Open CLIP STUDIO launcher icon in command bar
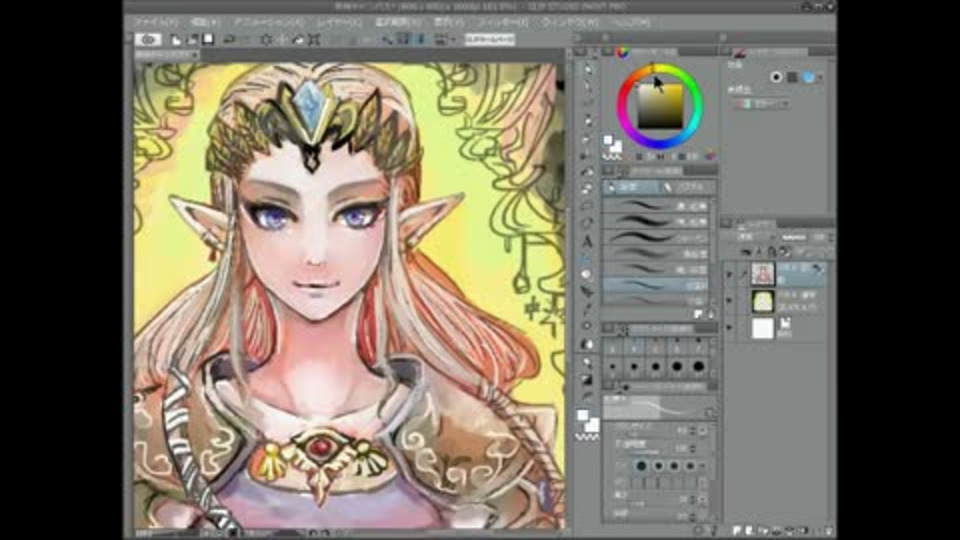 tap(148, 40)
